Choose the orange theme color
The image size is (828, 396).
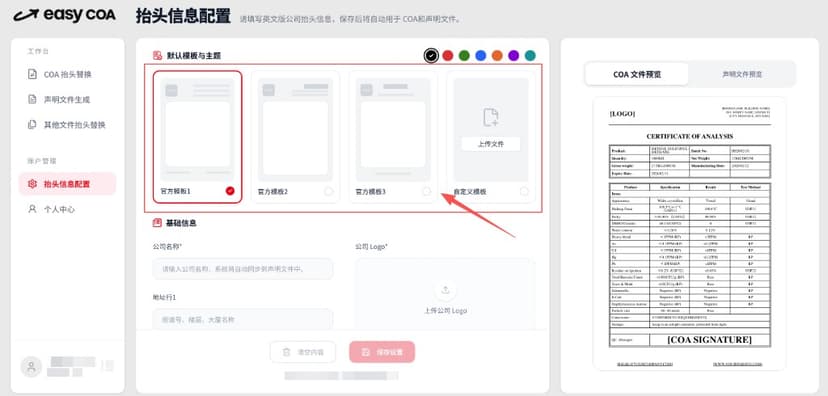coord(497,55)
